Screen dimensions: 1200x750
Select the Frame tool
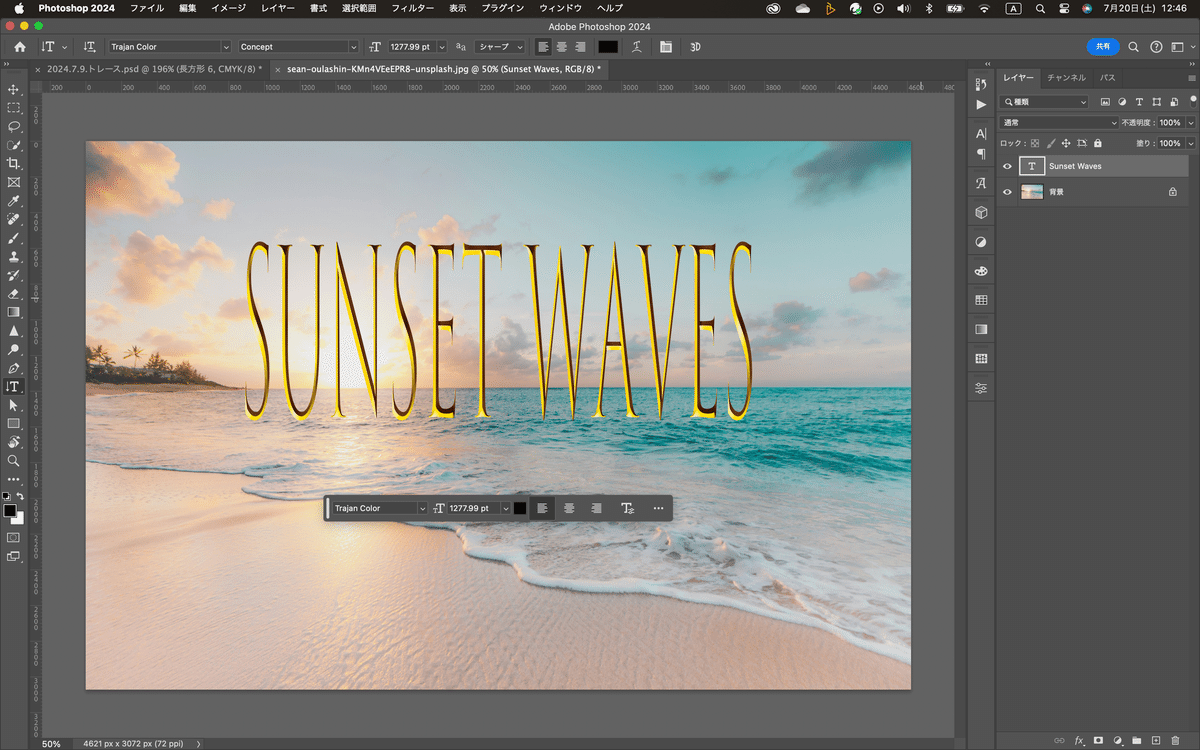coord(13,183)
